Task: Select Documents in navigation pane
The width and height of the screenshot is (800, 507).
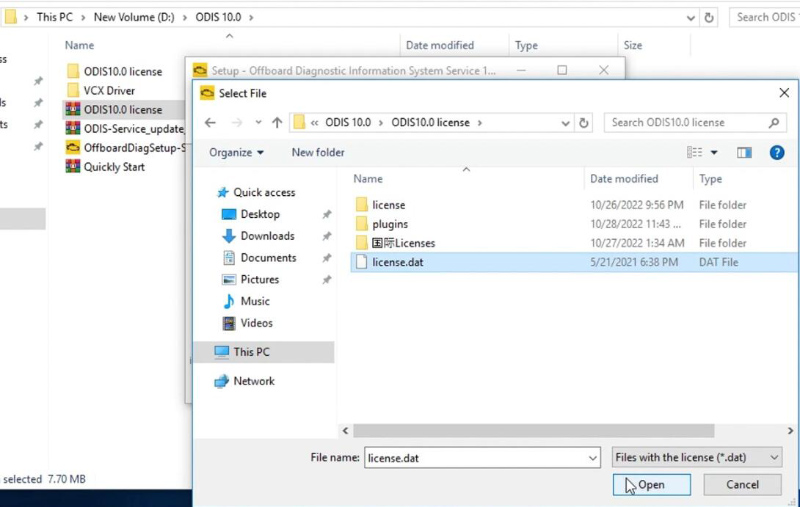Action: (259, 258)
